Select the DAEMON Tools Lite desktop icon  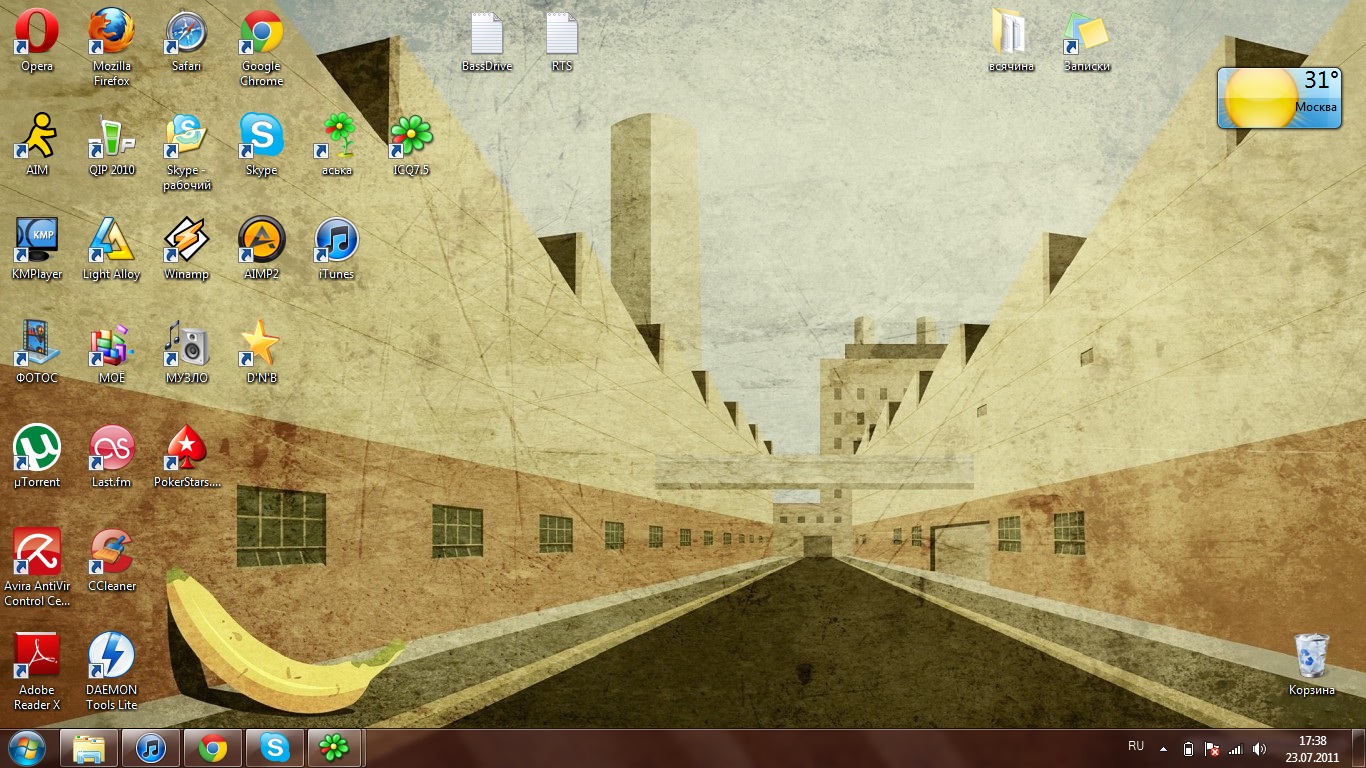point(112,671)
